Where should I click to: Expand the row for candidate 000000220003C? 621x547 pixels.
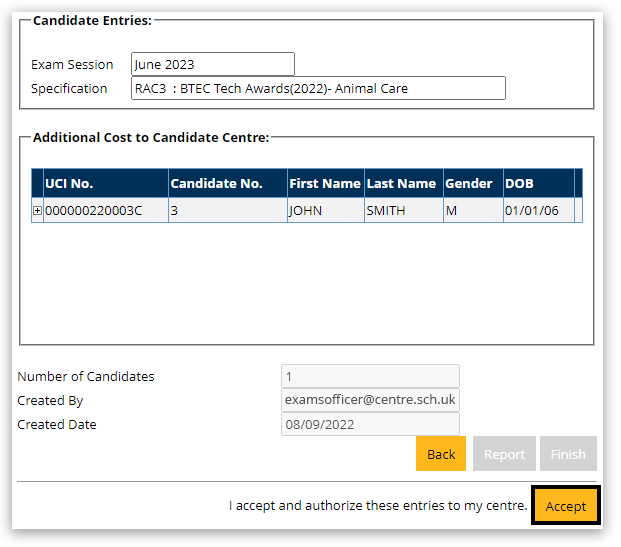(x=38, y=211)
